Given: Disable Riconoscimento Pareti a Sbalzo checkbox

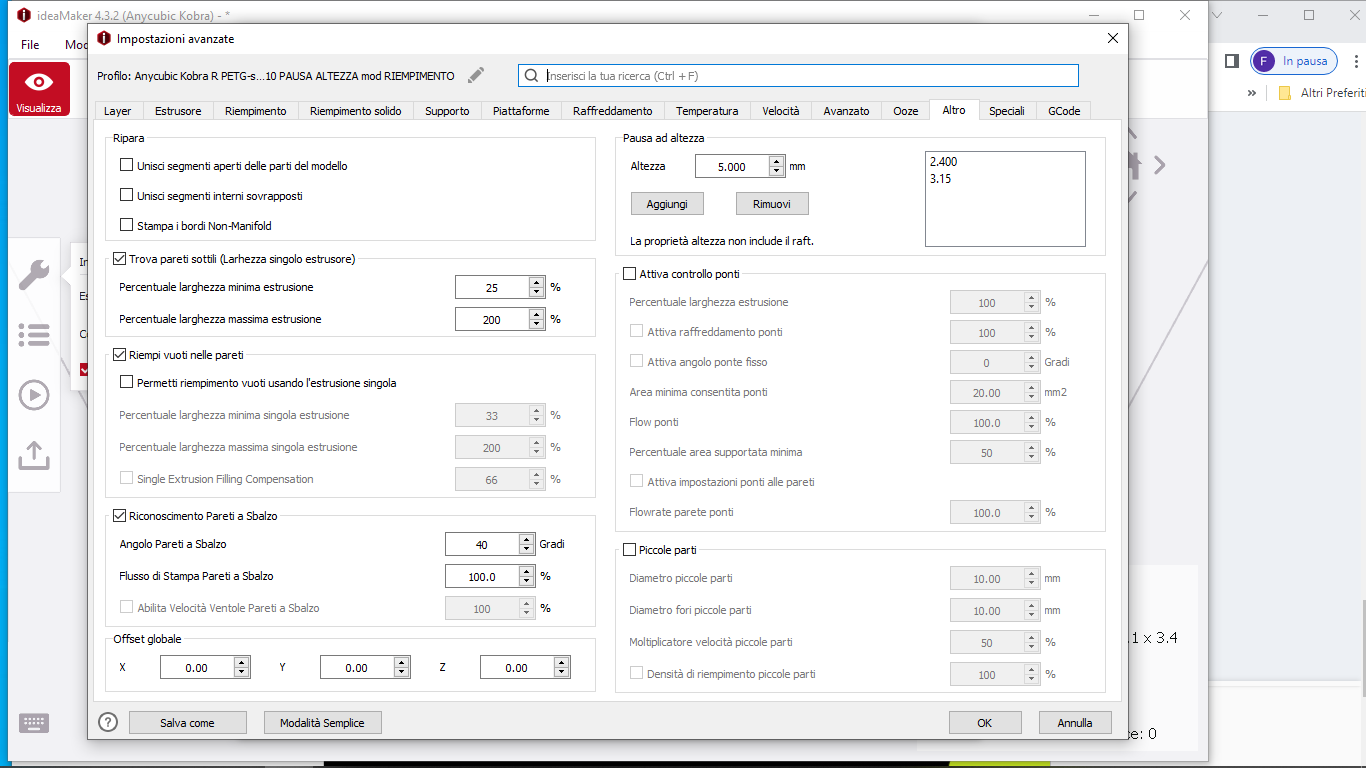Looking at the screenshot, I should point(120,516).
